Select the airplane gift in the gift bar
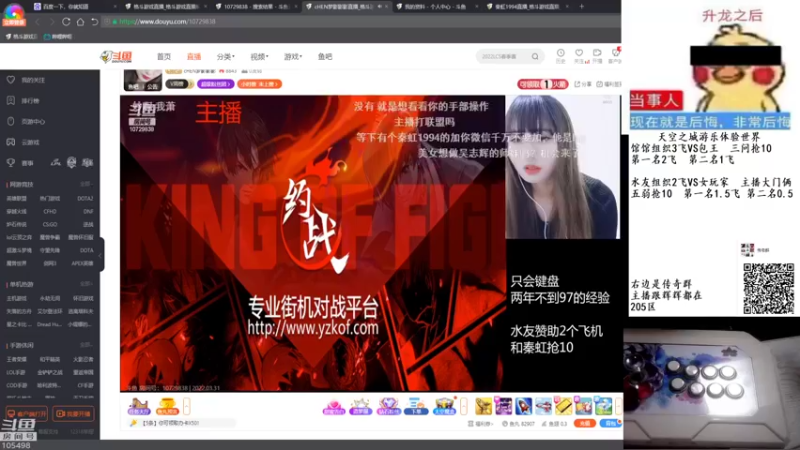Image resolution: width=800 pixels, height=450 pixels. 543,407
